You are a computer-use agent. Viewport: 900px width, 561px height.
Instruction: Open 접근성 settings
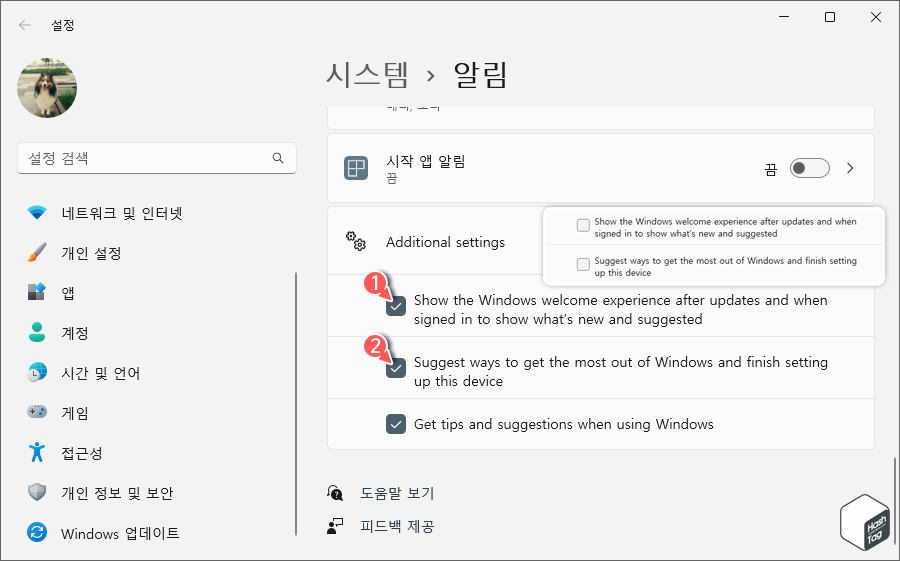pyautogui.click(x=82, y=453)
